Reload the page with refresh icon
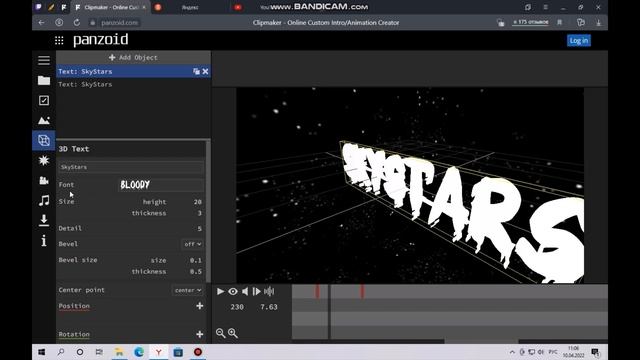Viewport: 640px width, 360px height. point(77,23)
